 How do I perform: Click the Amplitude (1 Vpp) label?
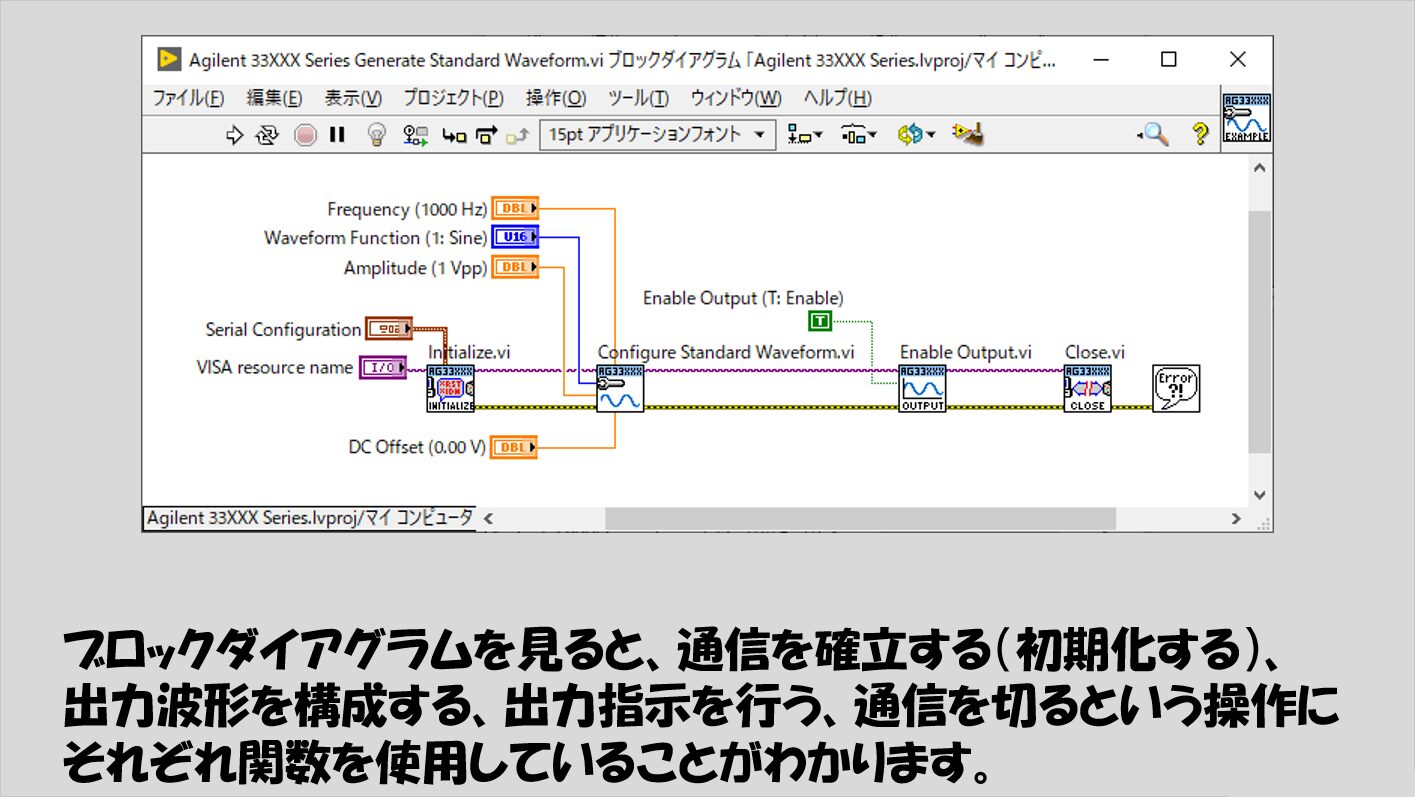click(415, 268)
